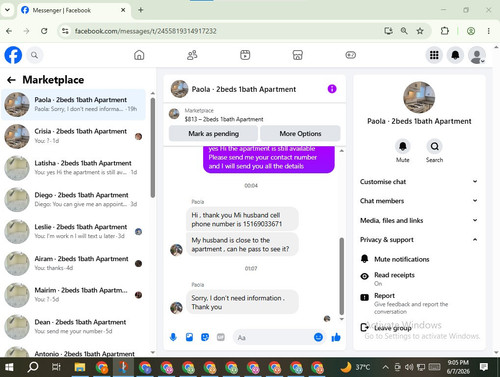Bookmark this page with star icon

420,31
